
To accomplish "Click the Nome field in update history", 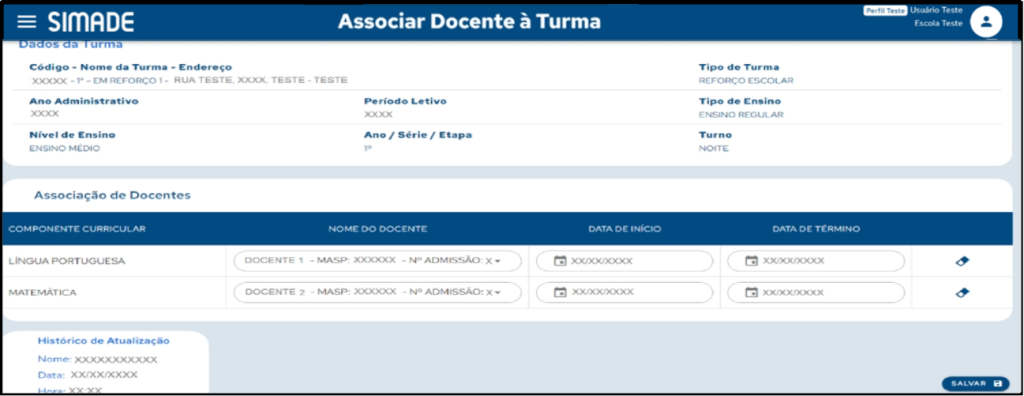I will pos(97,359).
